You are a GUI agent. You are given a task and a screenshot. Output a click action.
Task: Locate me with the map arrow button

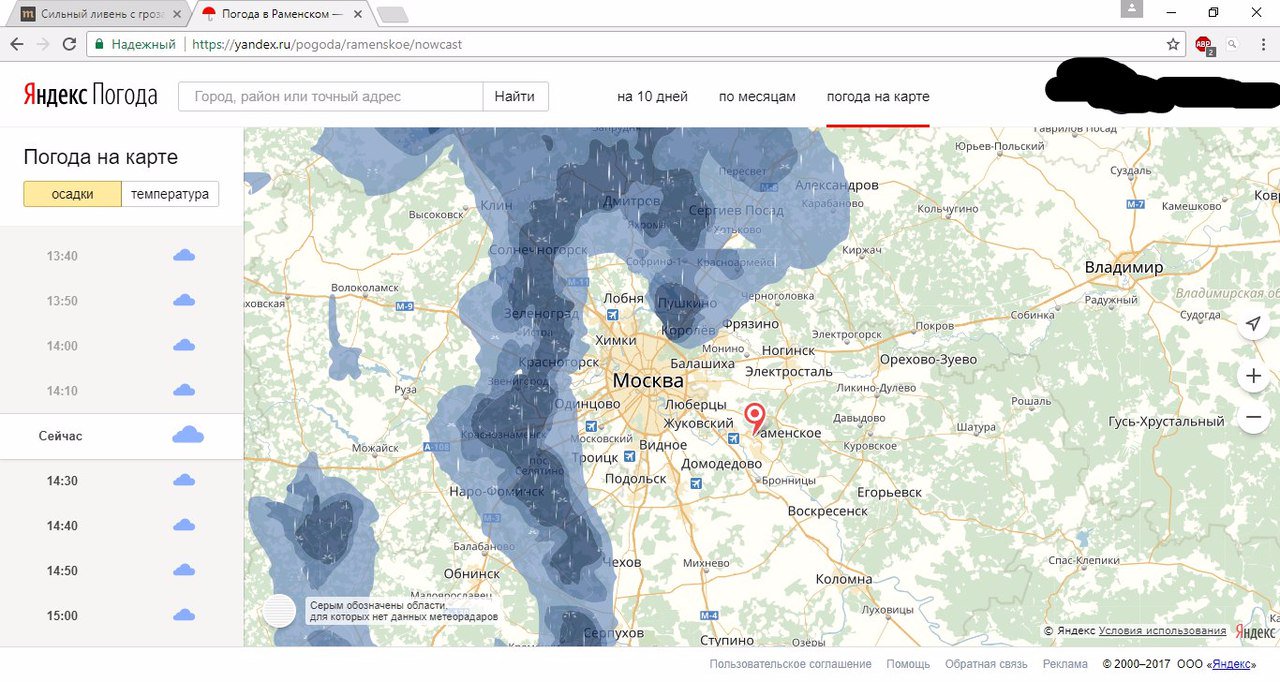[x=1253, y=324]
